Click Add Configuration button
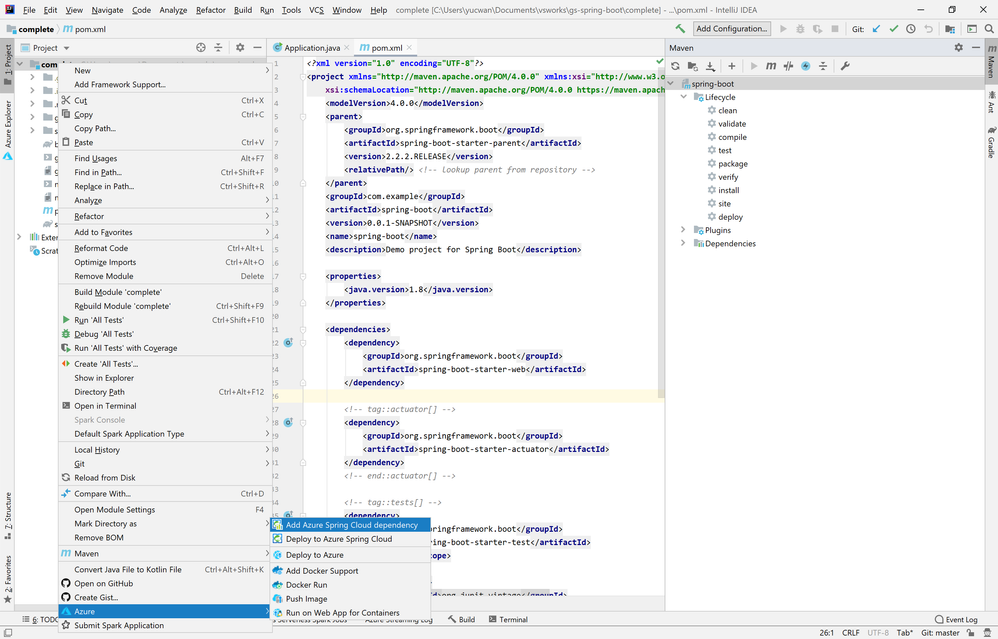The width and height of the screenshot is (998, 639). (731, 29)
